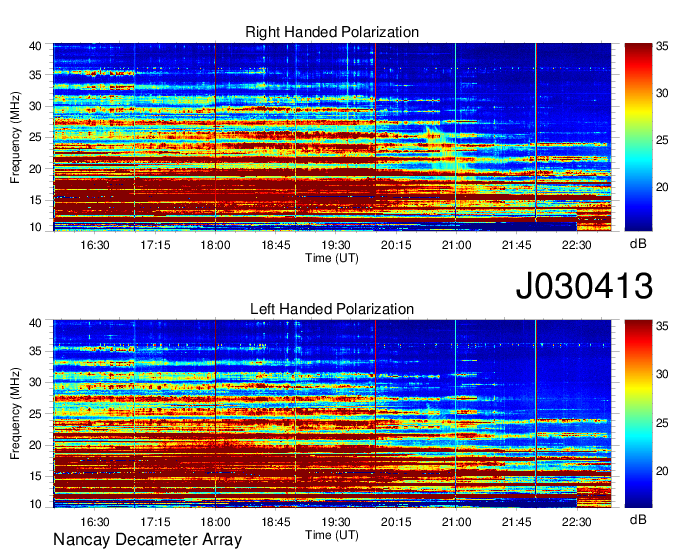Click 'Frequency (MHz)' label of Right Handed plot
Screen dimensions: 680x552
point(15,137)
